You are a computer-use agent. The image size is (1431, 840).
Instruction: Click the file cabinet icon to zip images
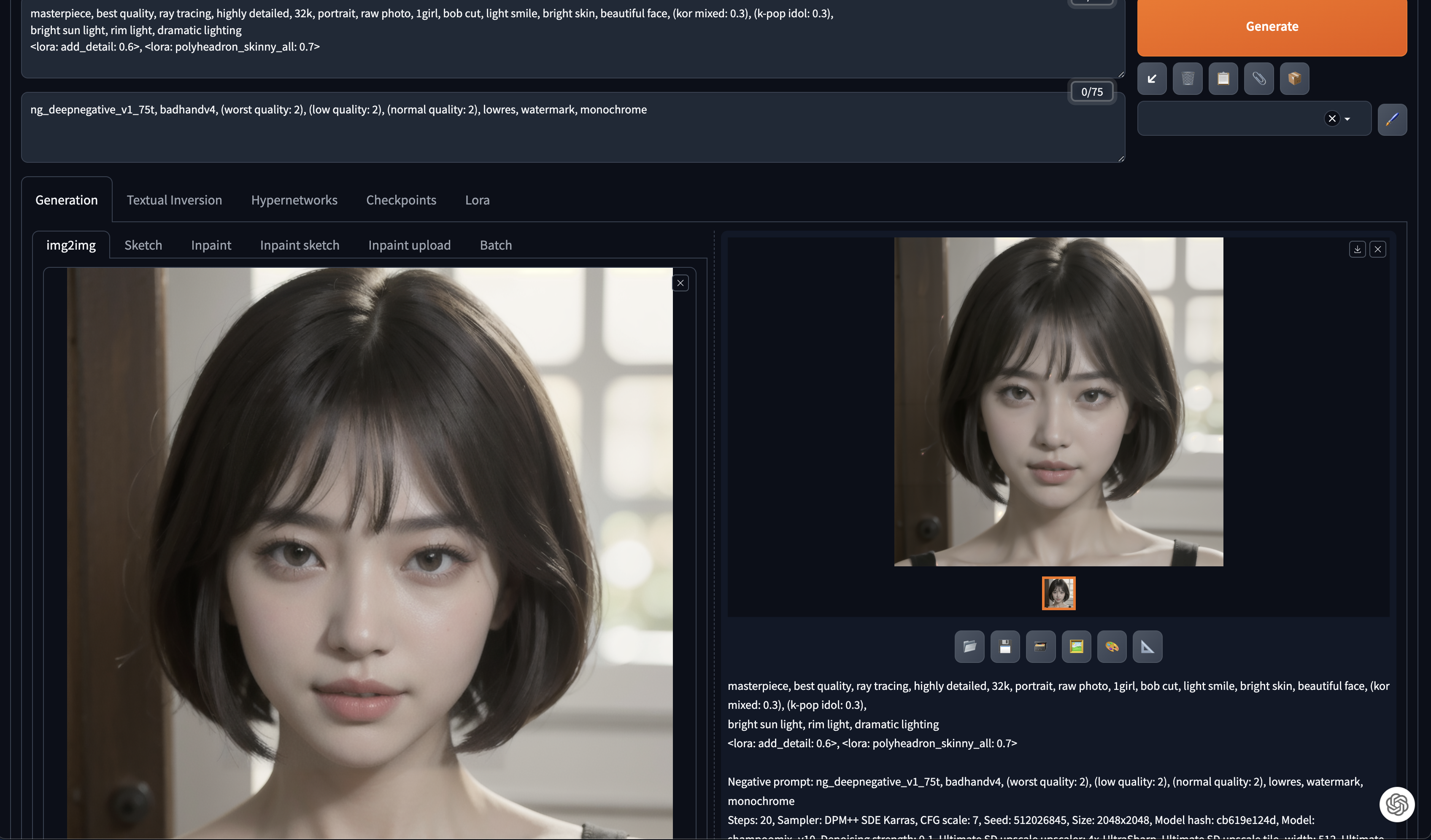coord(1040,646)
